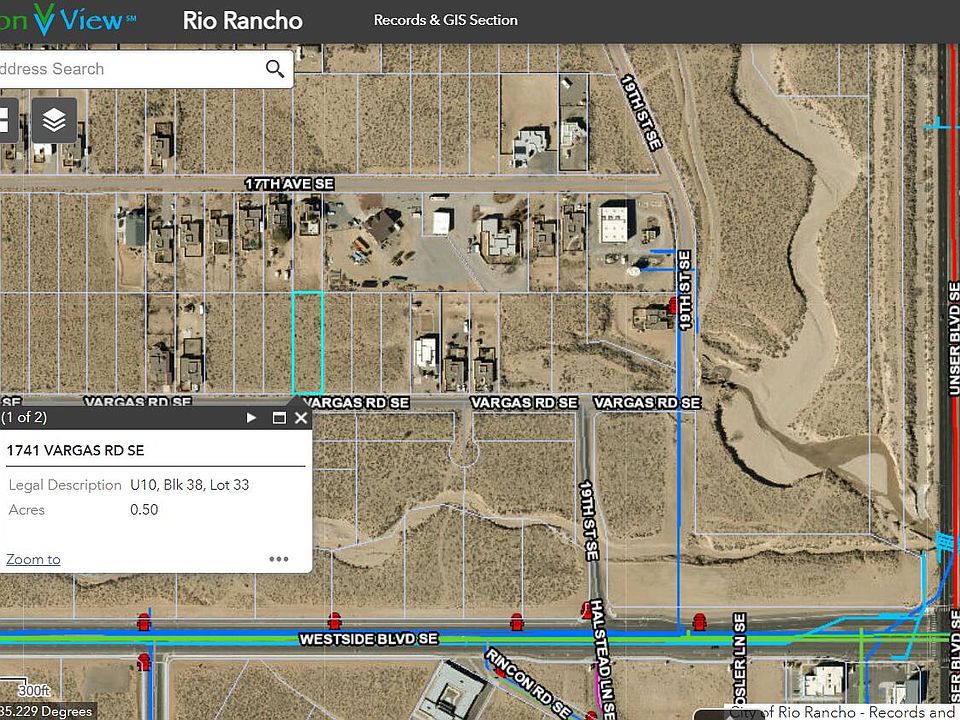
Task: Click the fire hydrant icon near 19TH ST SE house
Action: pyautogui.click(x=673, y=304)
